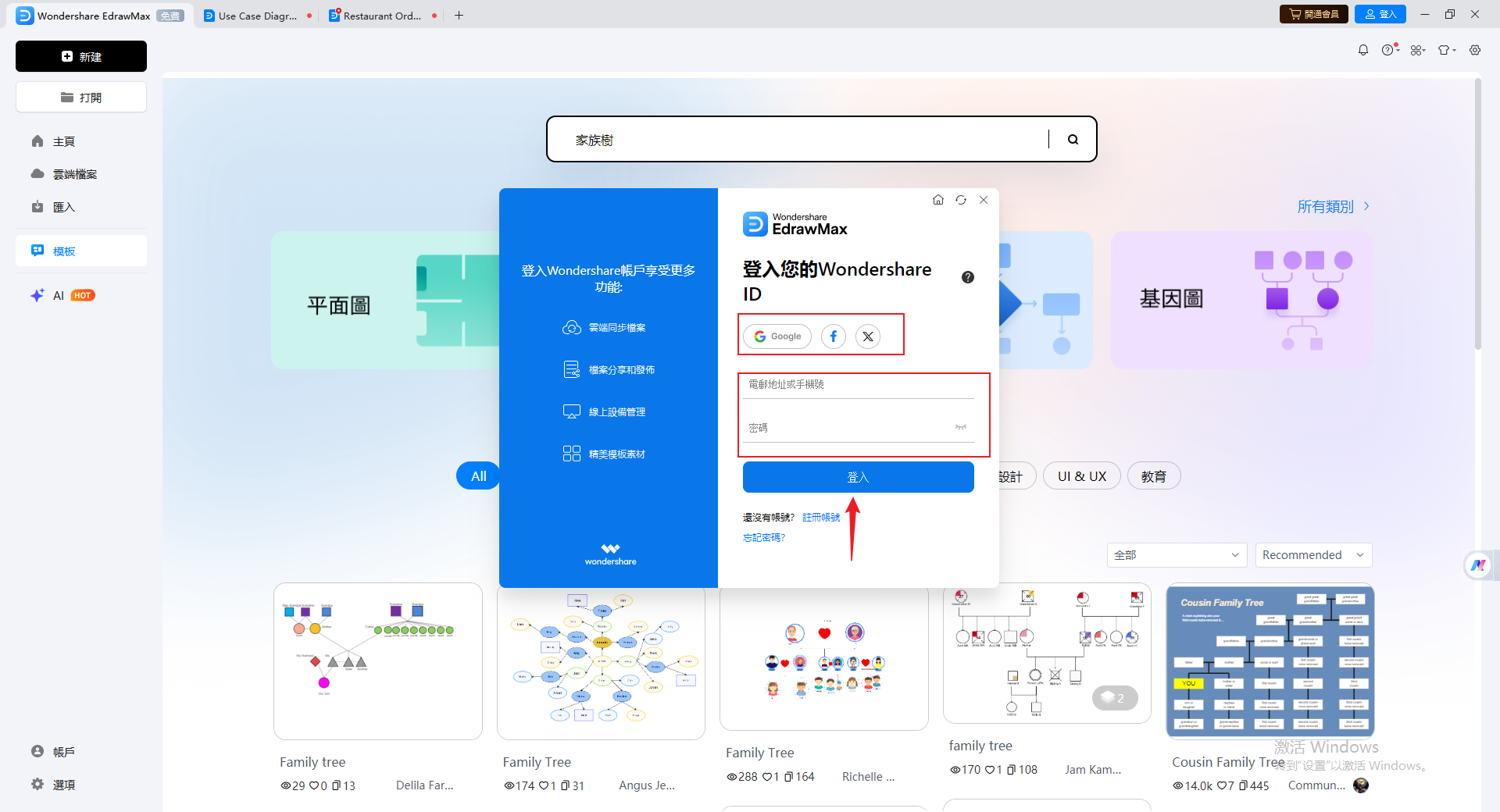Click the search magnifier icon
This screenshot has width=1500, height=812.
tap(1073, 139)
